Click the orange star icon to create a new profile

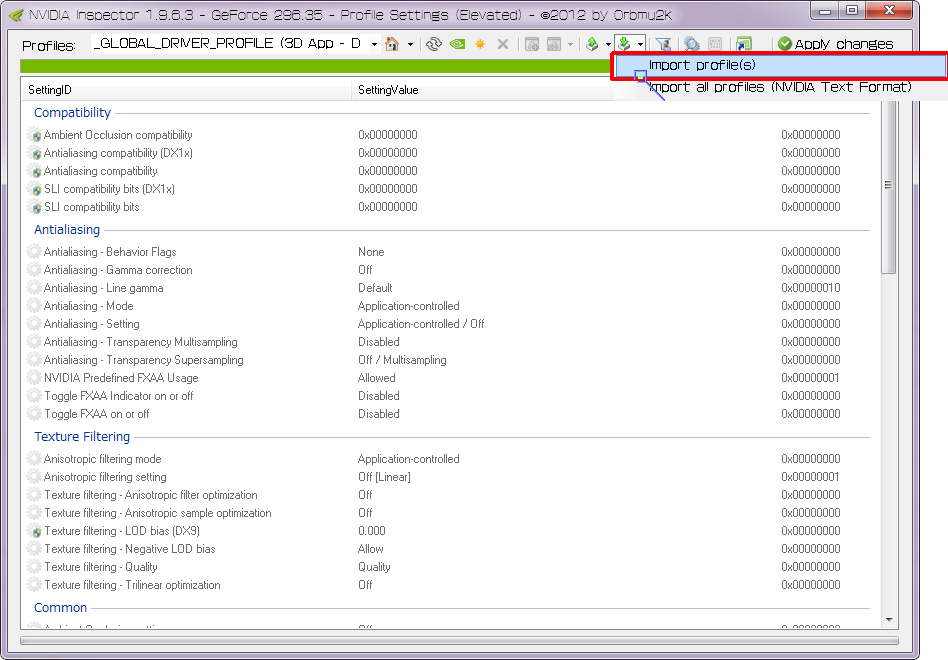pos(480,44)
